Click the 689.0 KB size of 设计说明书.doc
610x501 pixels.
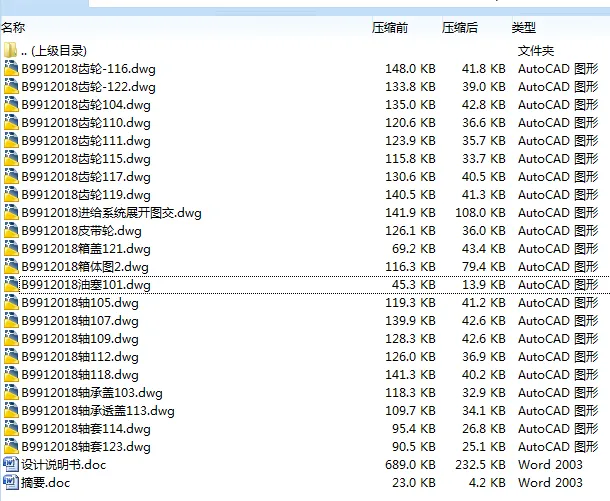click(x=410, y=464)
